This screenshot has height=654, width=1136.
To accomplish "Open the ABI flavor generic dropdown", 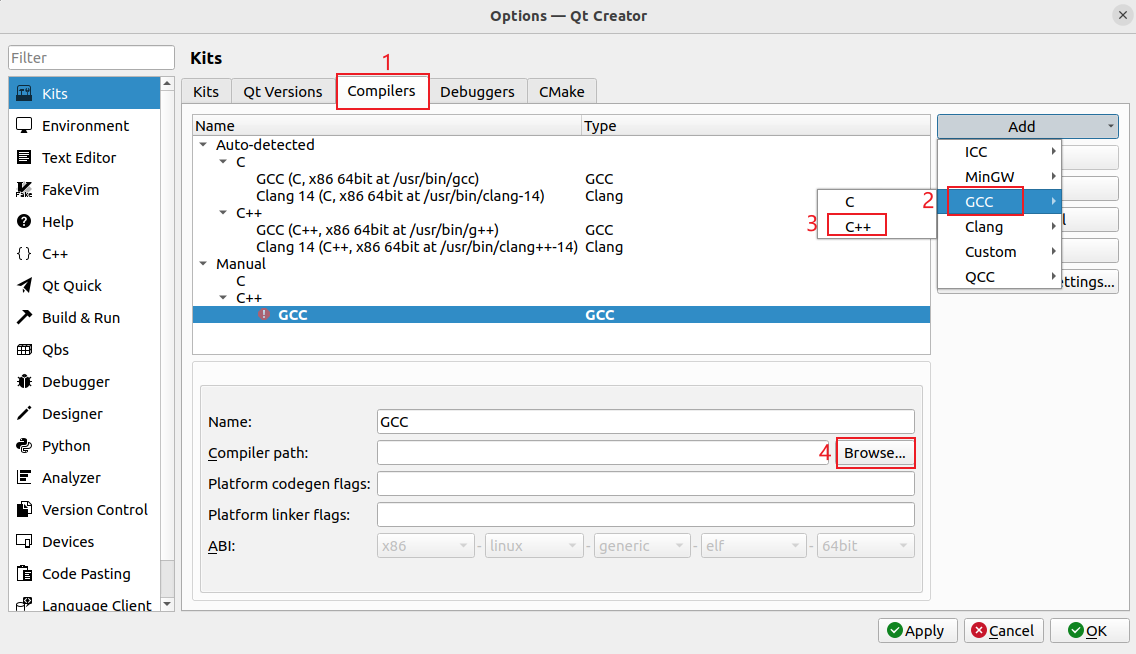I will click(x=641, y=546).
